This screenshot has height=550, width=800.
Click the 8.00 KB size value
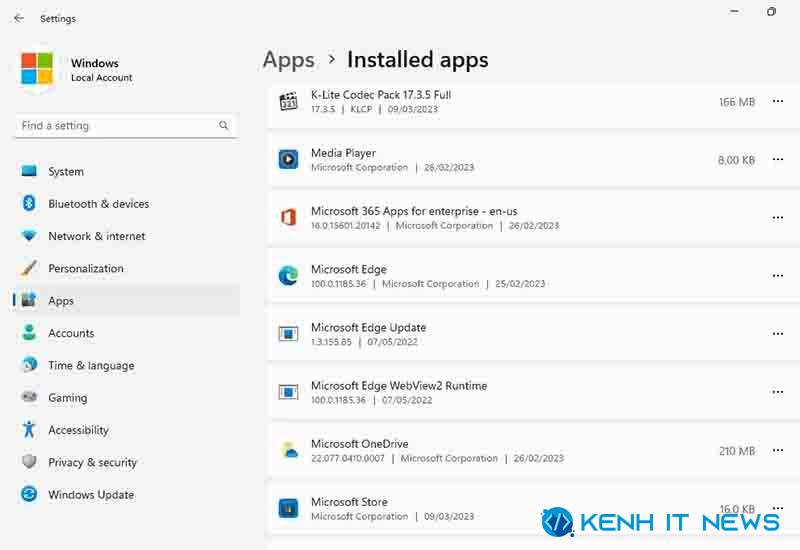click(x=736, y=160)
